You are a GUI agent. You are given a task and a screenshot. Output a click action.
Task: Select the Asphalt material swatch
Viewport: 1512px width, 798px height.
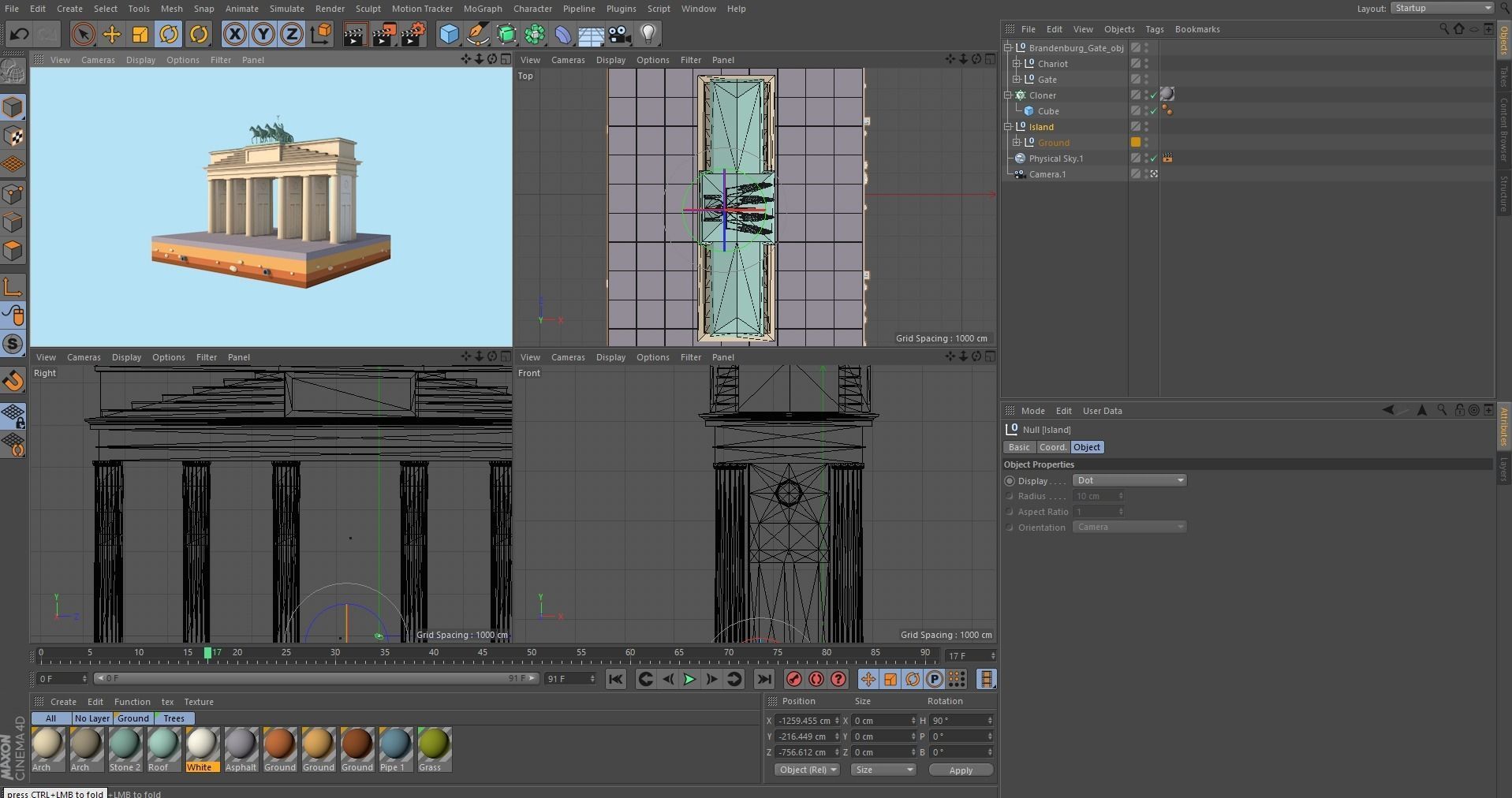point(241,750)
